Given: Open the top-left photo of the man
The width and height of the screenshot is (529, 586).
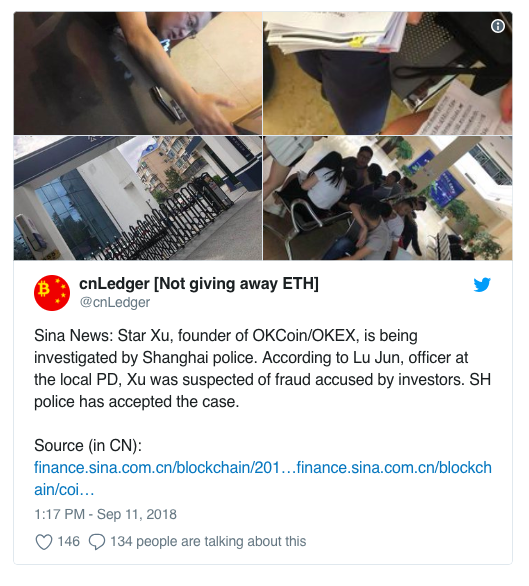Looking at the screenshot, I should pos(138,73).
